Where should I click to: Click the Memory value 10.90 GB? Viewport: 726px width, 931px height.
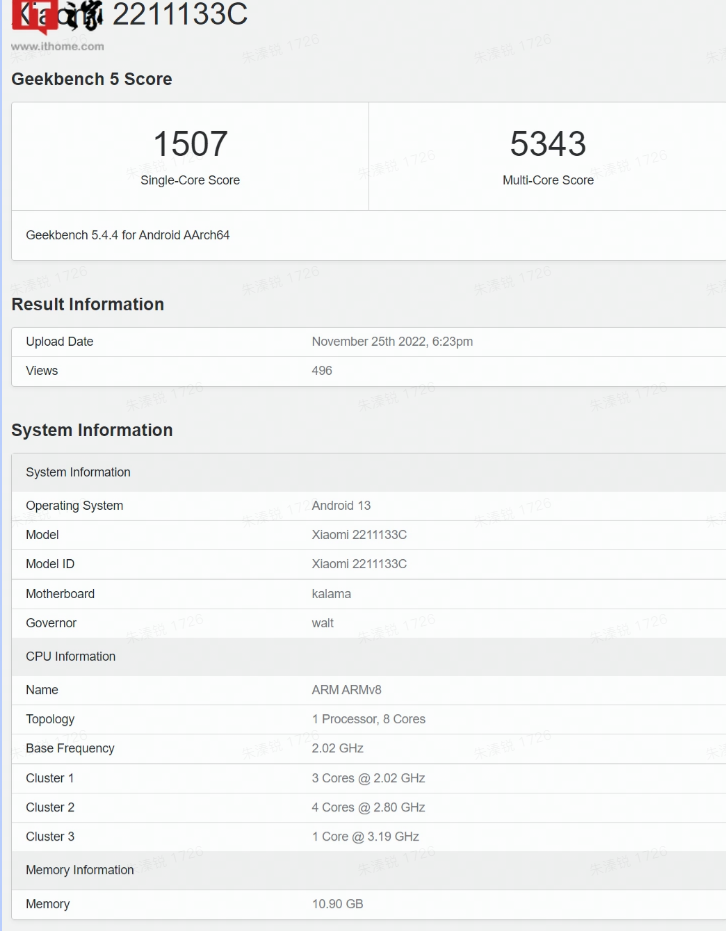pos(337,904)
